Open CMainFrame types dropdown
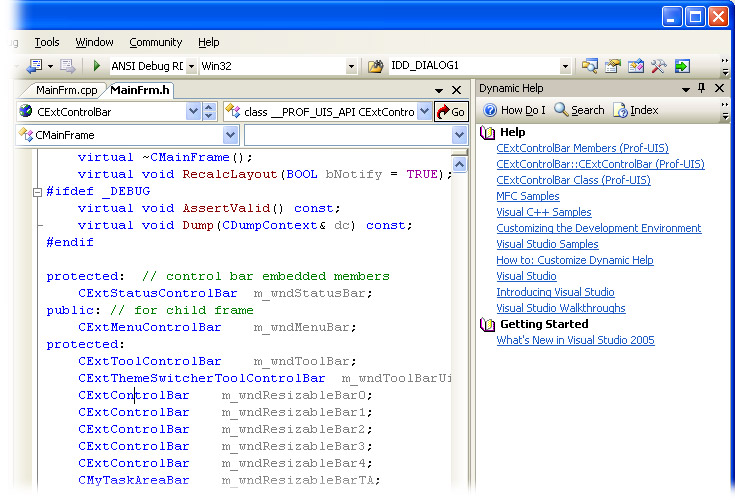This screenshot has height=500, width=735. point(230,135)
